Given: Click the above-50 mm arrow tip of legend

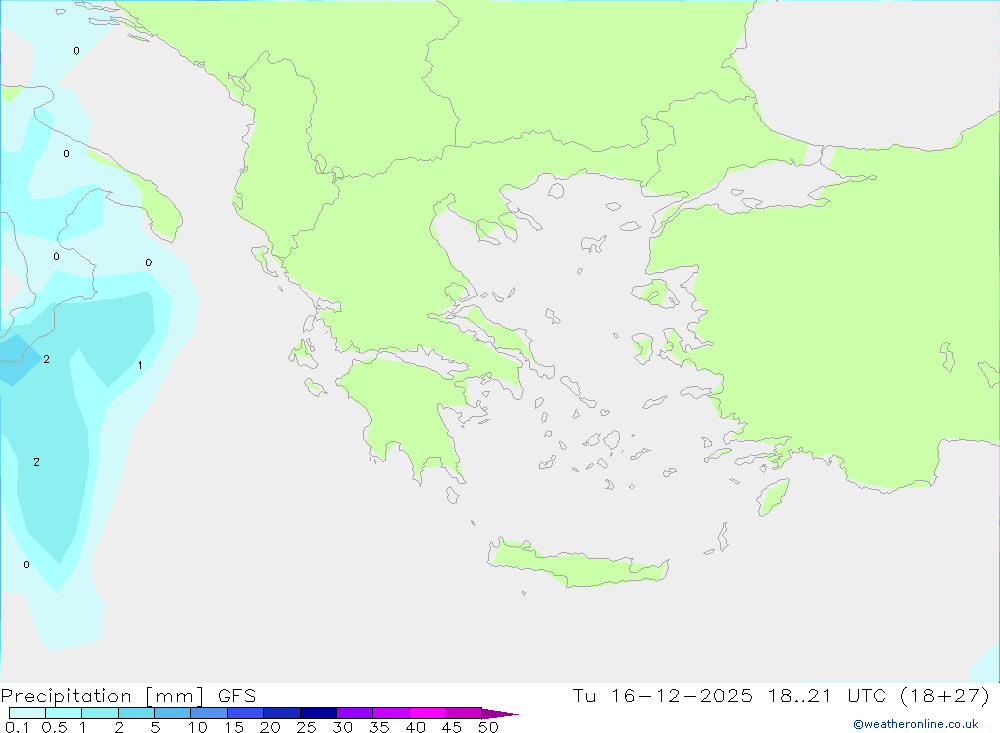Looking at the screenshot, I should (500, 714).
